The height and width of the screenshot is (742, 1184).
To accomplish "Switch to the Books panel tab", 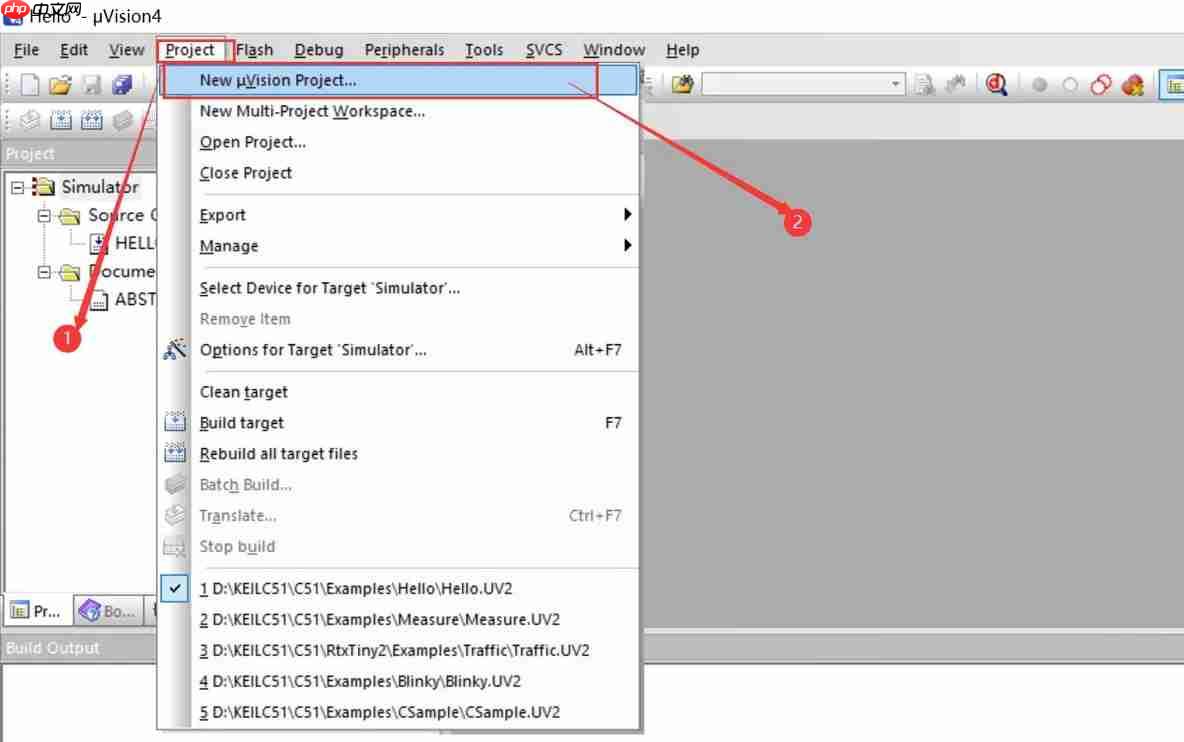I will (x=107, y=611).
